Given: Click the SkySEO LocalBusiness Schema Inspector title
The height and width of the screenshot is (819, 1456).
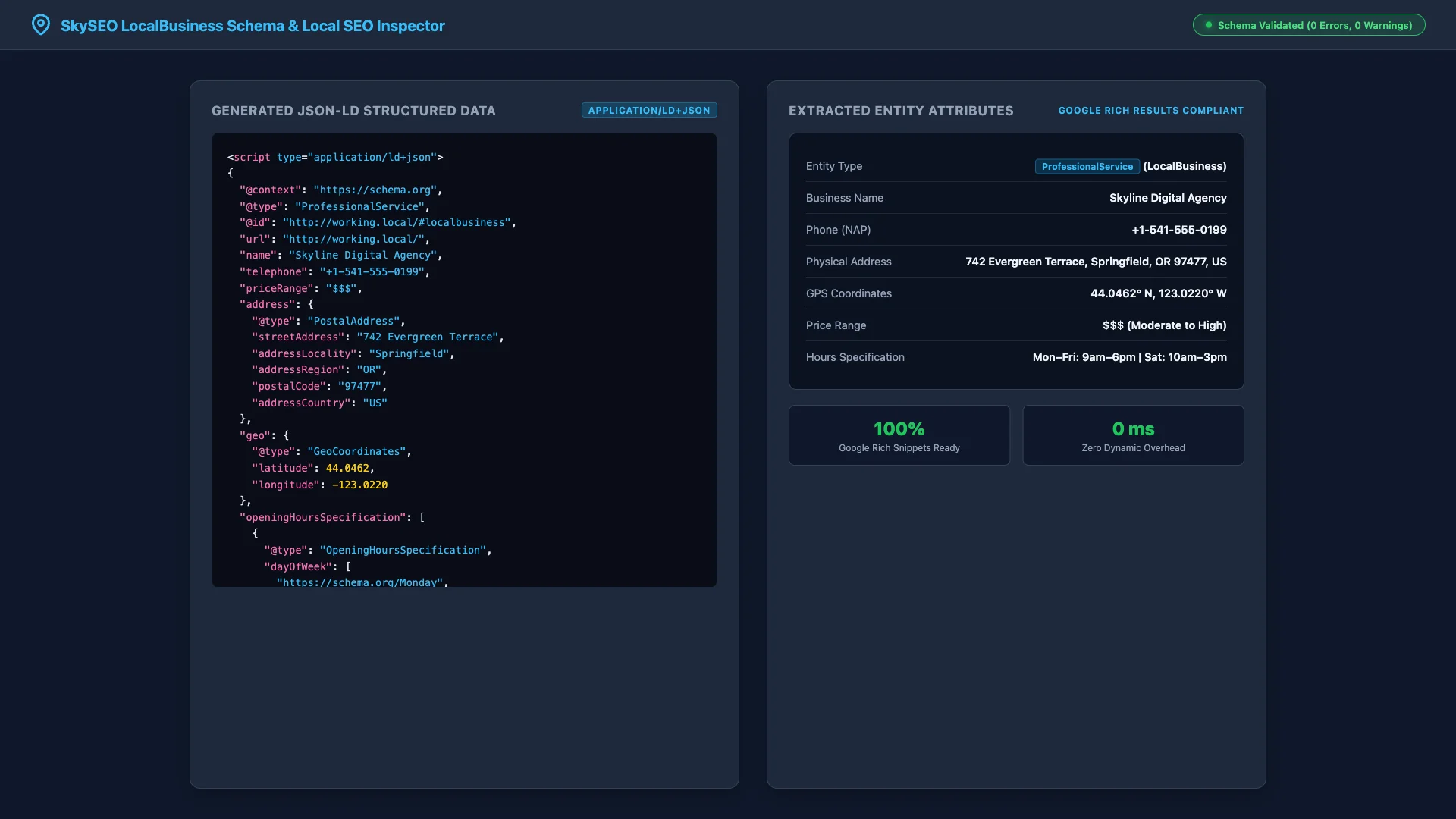Looking at the screenshot, I should [x=253, y=26].
